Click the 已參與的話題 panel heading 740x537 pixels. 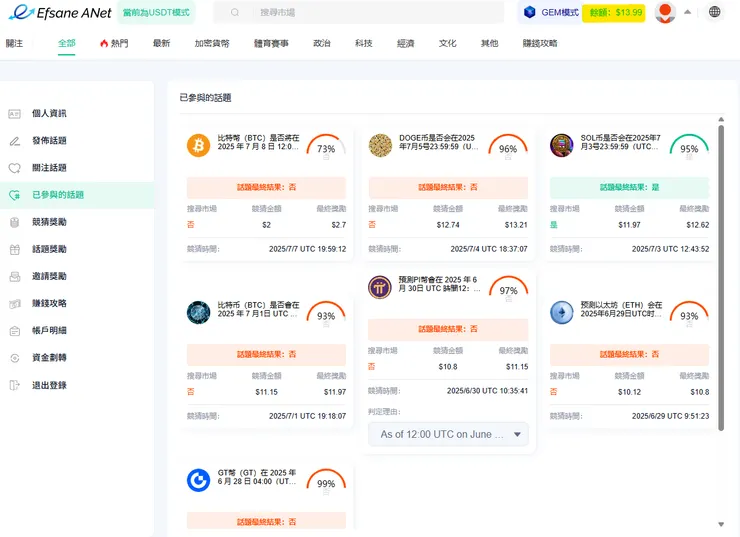pos(205,98)
